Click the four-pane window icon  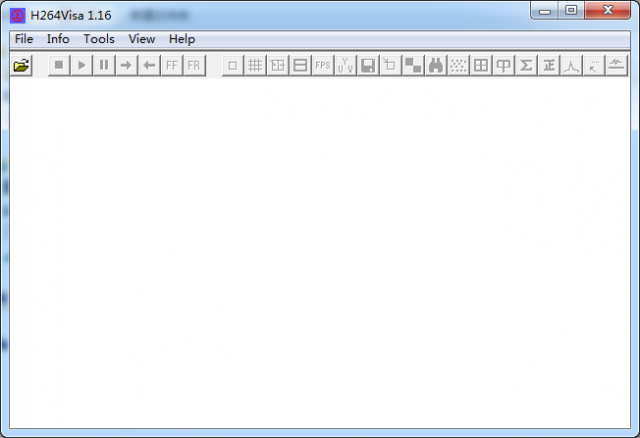click(481, 65)
